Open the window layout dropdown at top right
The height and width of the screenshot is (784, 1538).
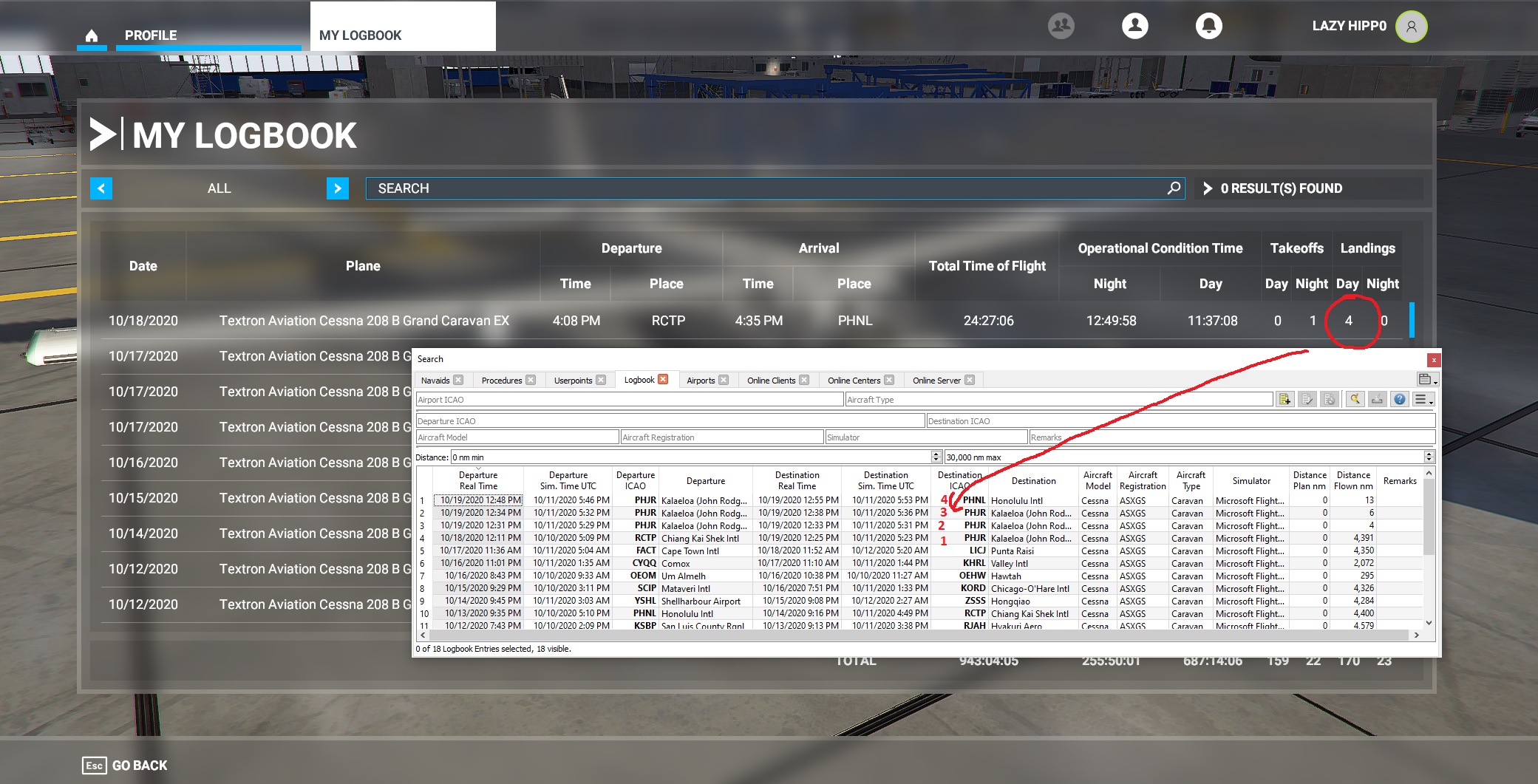tap(1426, 378)
